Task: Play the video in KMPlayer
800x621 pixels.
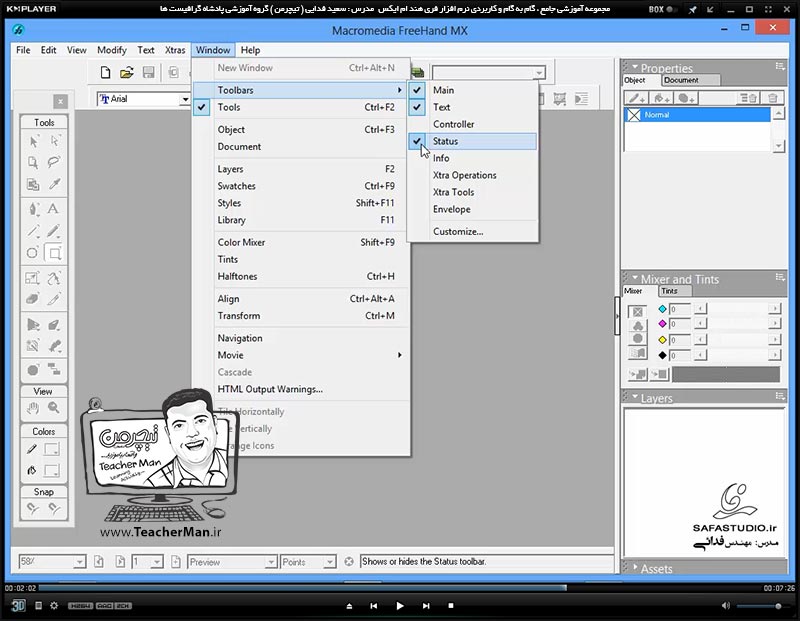Action: [x=400, y=606]
